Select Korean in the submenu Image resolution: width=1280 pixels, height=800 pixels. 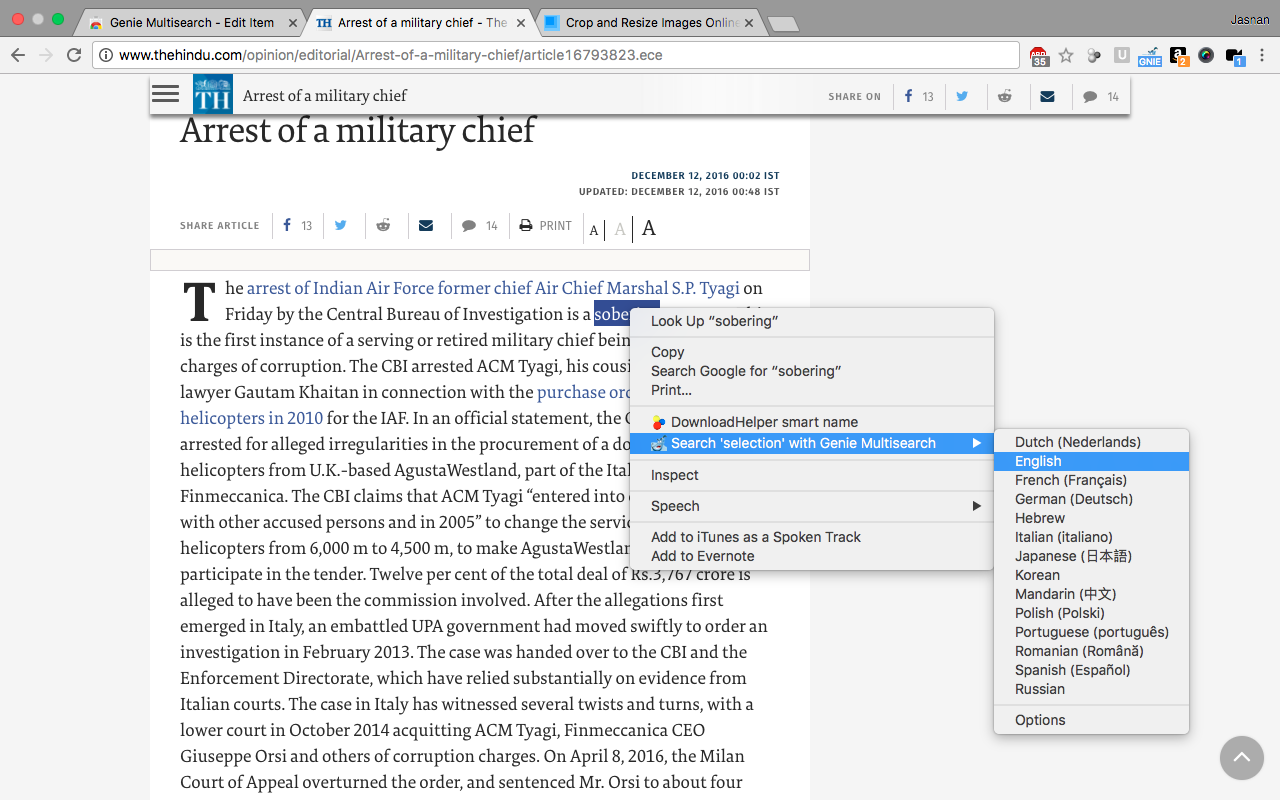click(1091, 575)
